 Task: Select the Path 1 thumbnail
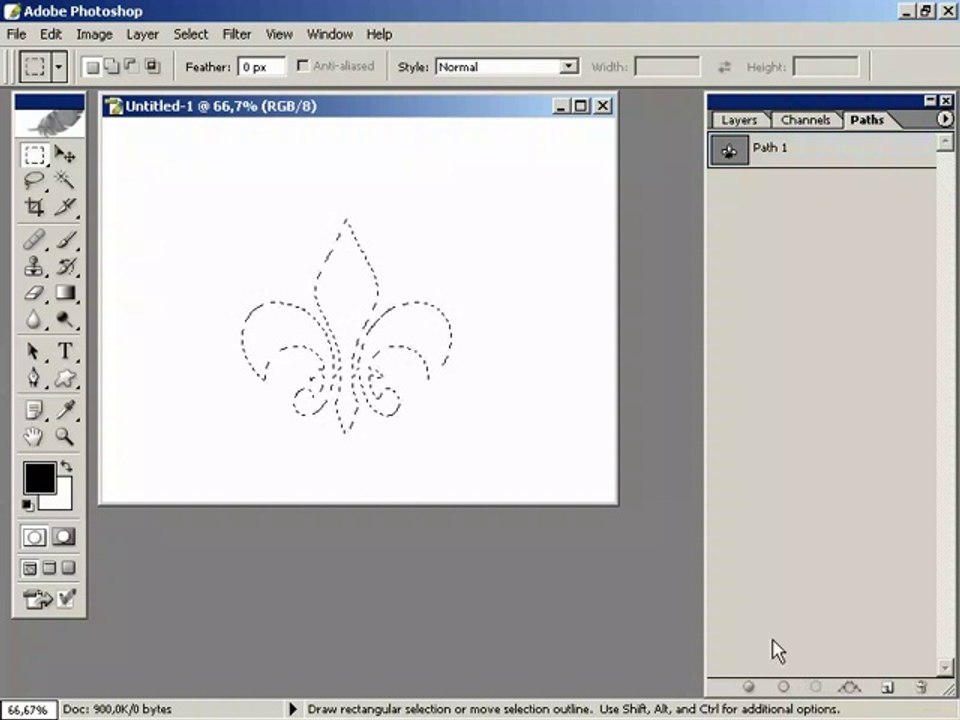pos(729,150)
